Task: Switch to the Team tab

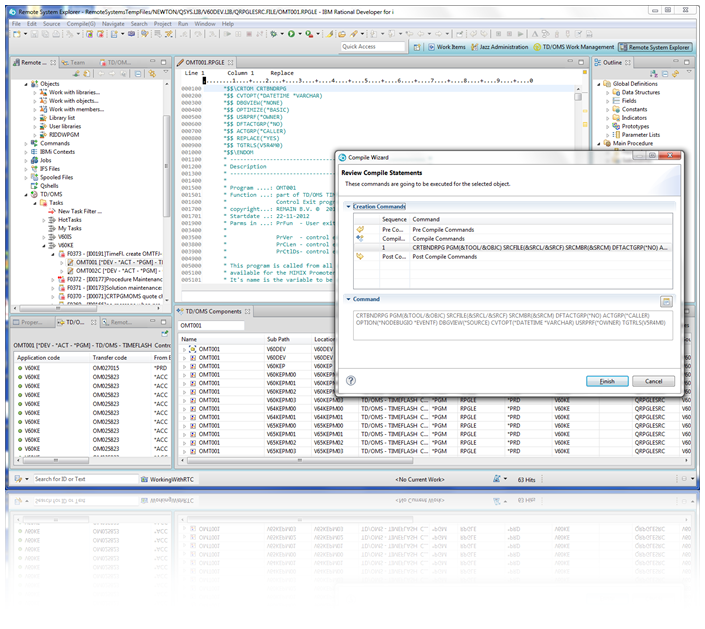Action: [74, 62]
